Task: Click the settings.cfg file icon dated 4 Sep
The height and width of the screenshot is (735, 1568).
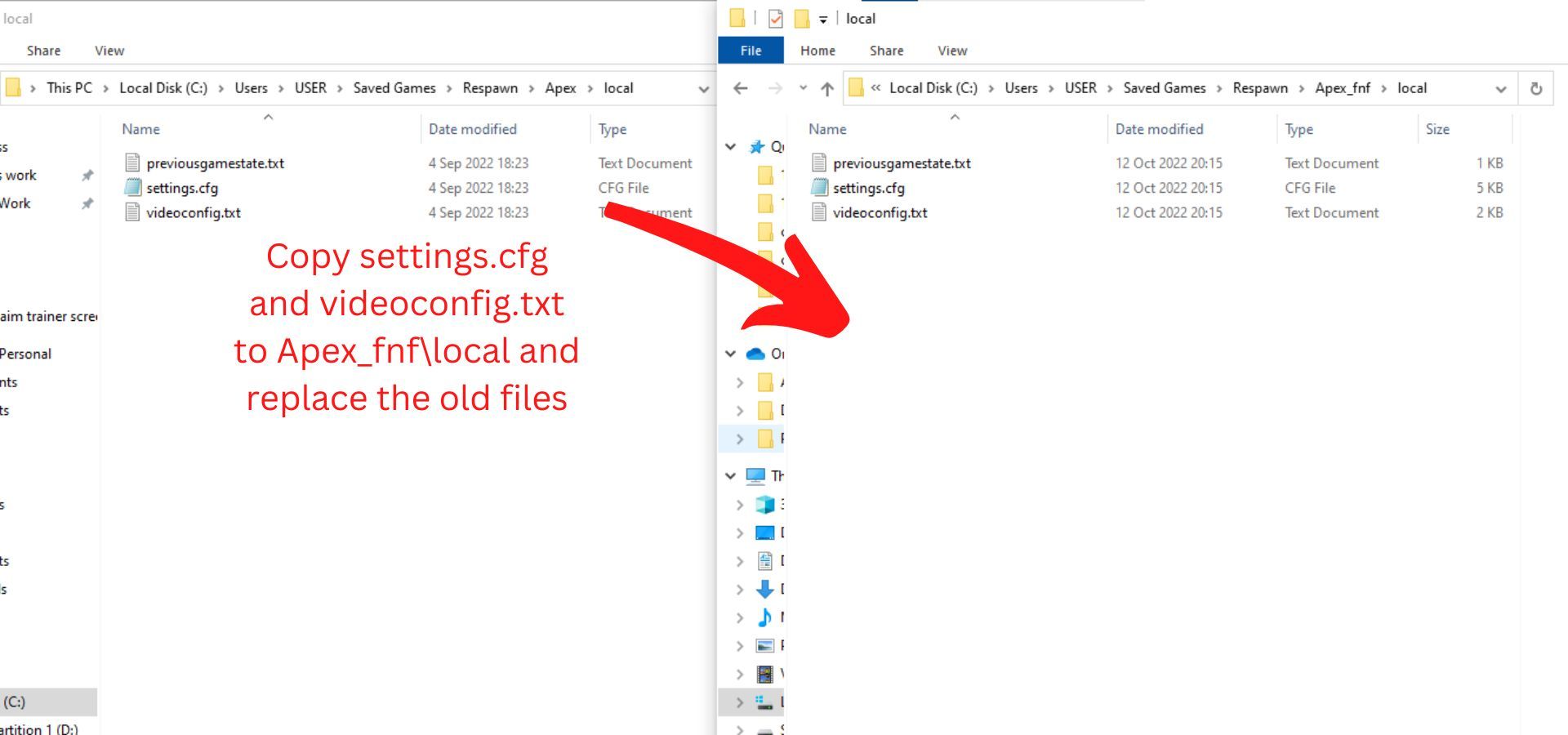Action: (x=132, y=187)
